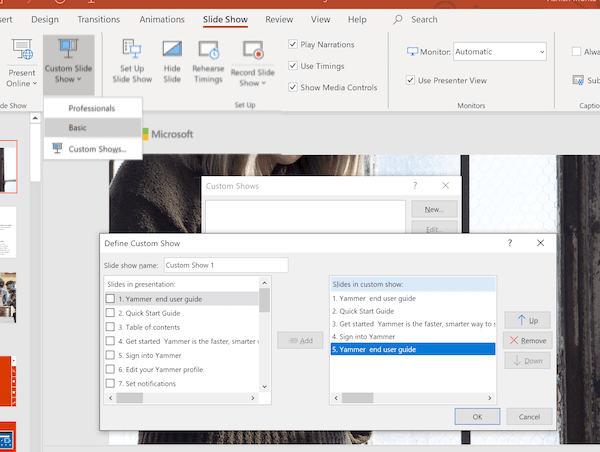Toggle Use Timings checkbox
Viewport: 600px width, 452px height.
(293, 66)
